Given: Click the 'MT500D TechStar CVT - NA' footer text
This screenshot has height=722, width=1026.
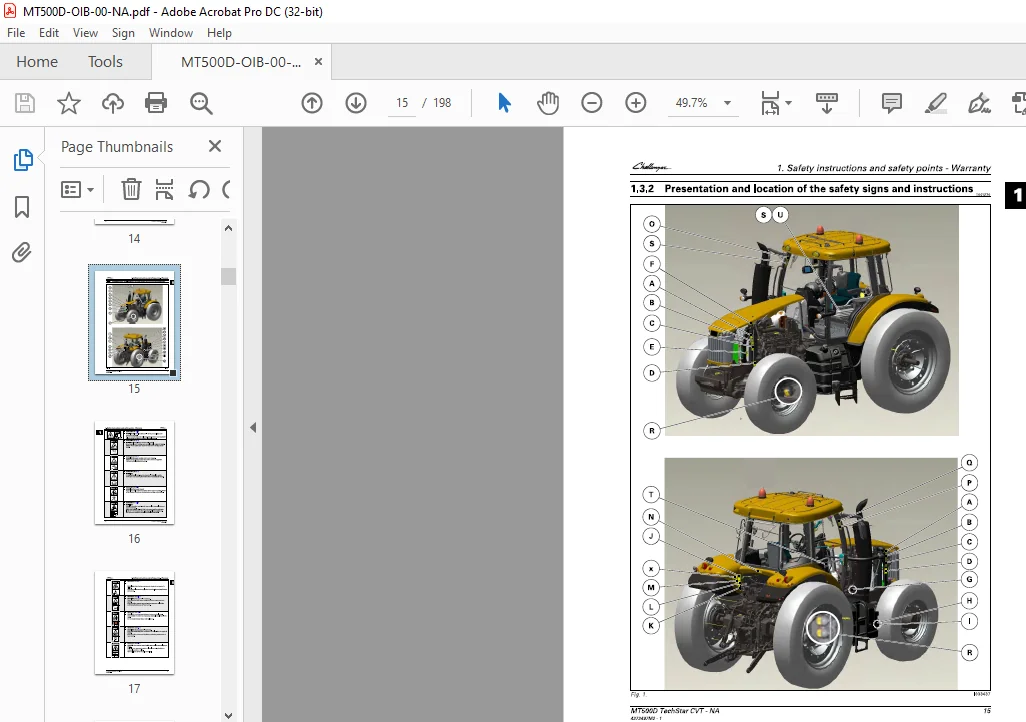Looking at the screenshot, I should tap(675, 710).
